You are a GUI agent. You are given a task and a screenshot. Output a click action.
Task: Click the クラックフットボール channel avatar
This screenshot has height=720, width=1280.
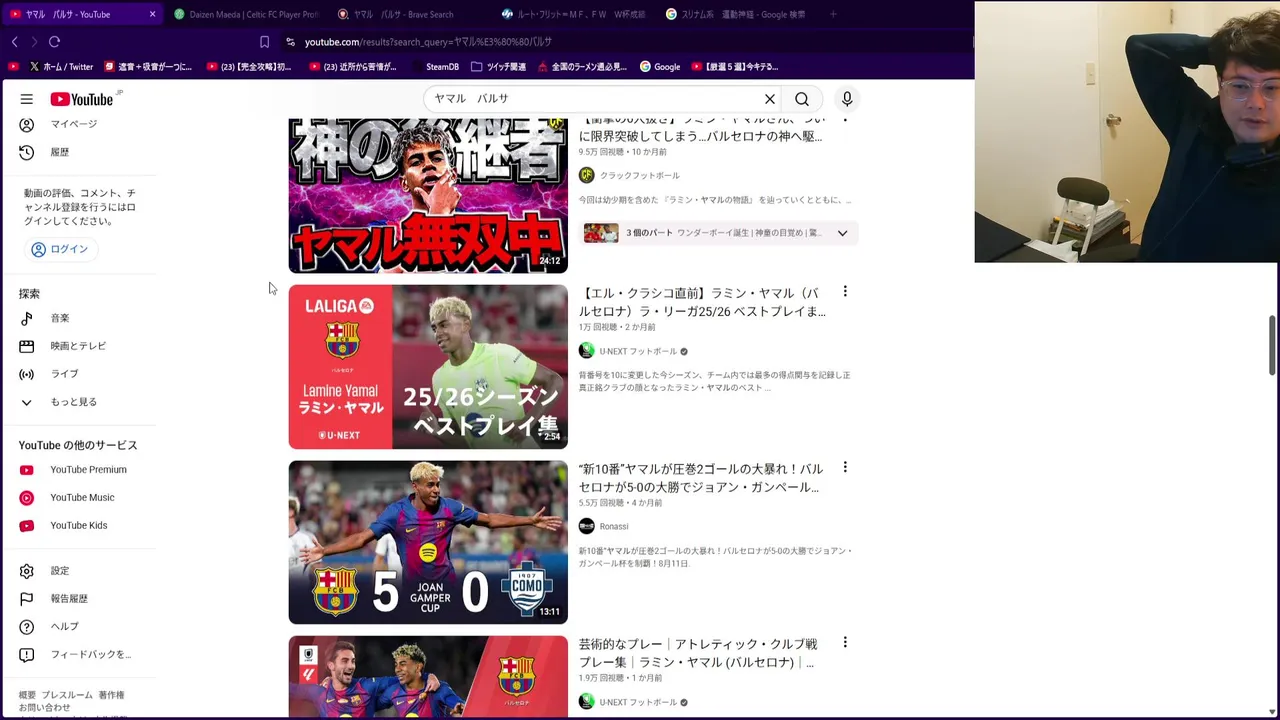click(x=587, y=176)
